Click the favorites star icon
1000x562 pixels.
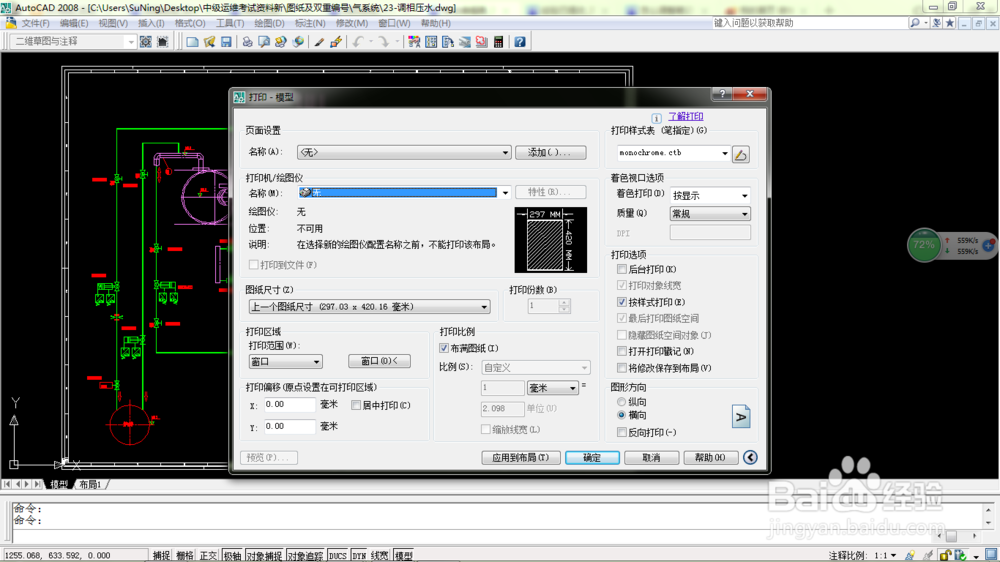950,23
